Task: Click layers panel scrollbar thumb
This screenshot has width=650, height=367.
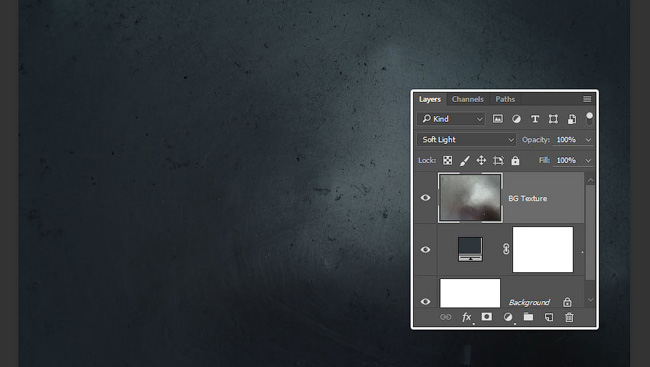Action: click(590, 232)
